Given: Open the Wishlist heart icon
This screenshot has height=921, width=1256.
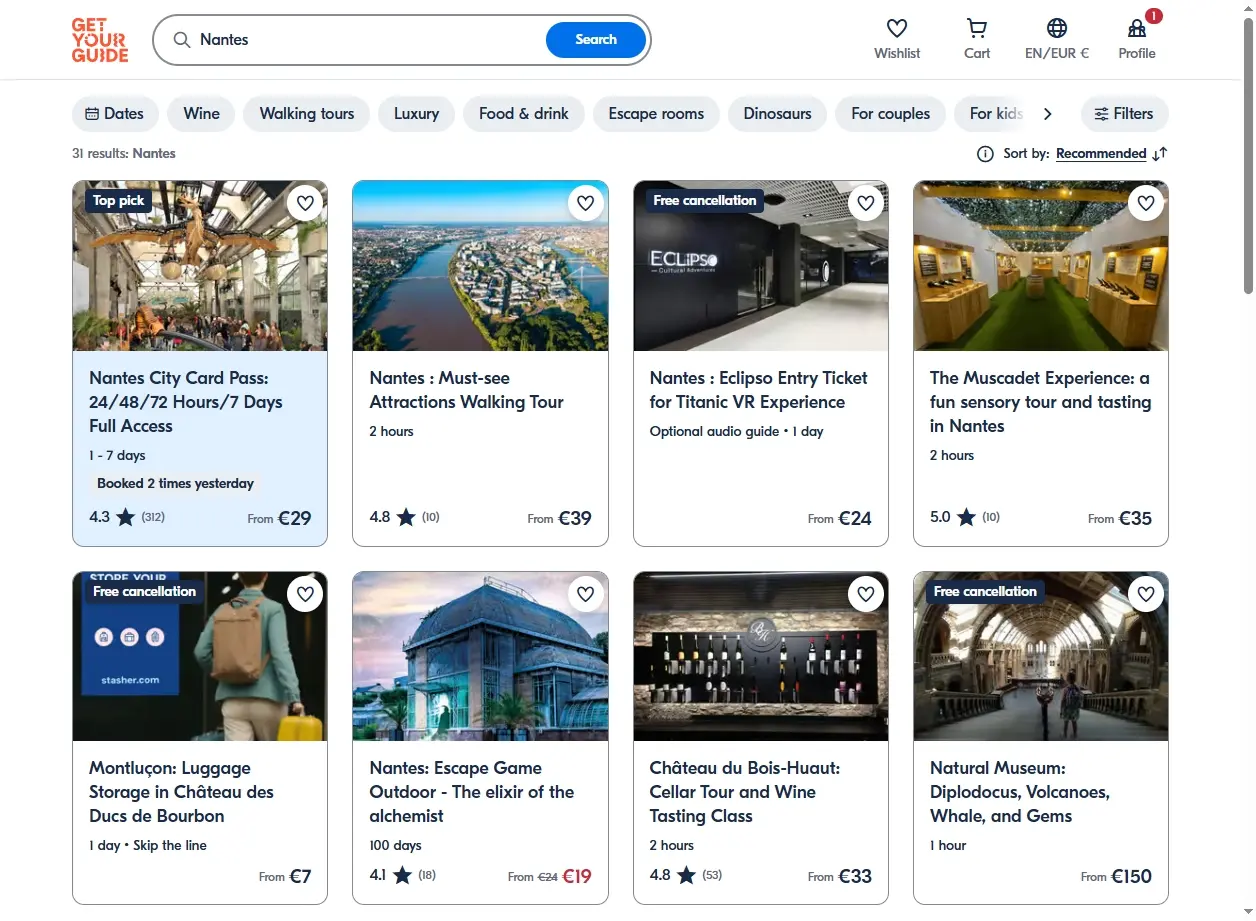Looking at the screenshot, I should point(897,29).
